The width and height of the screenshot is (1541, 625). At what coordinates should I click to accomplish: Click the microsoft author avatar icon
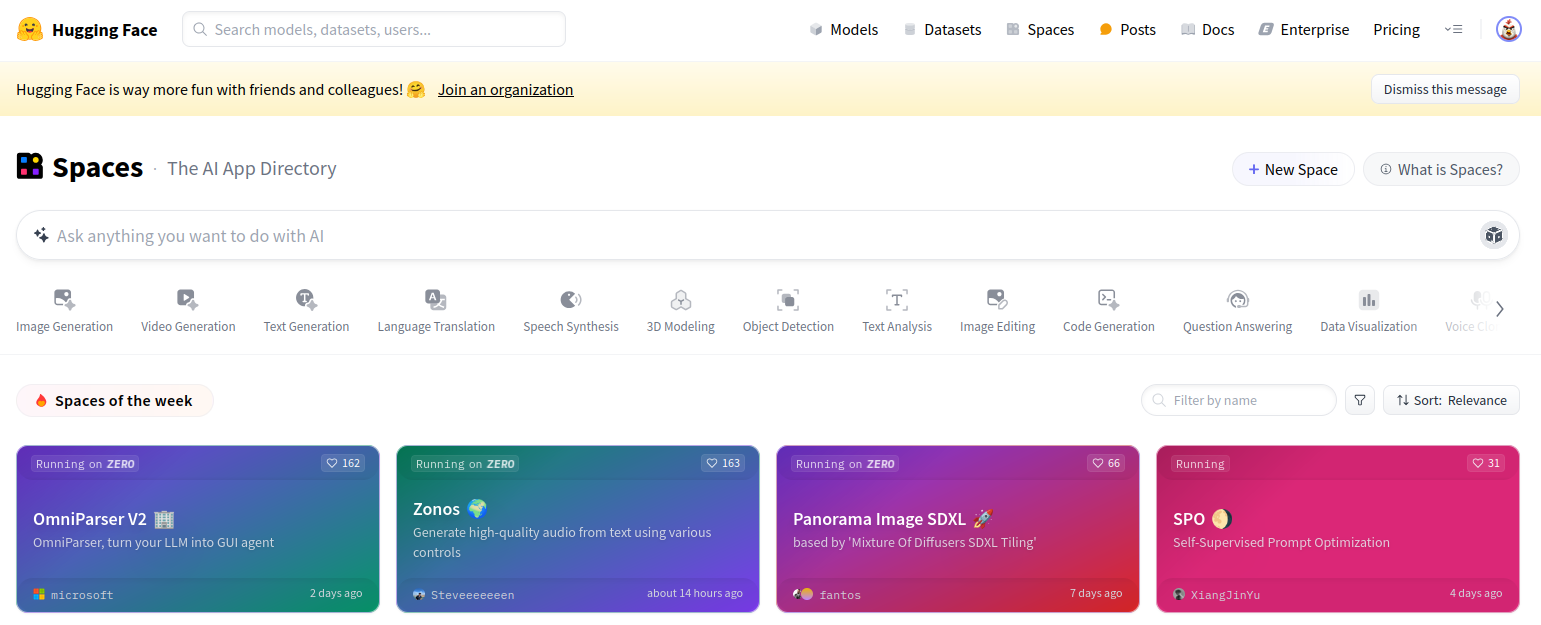coord(39,594)
